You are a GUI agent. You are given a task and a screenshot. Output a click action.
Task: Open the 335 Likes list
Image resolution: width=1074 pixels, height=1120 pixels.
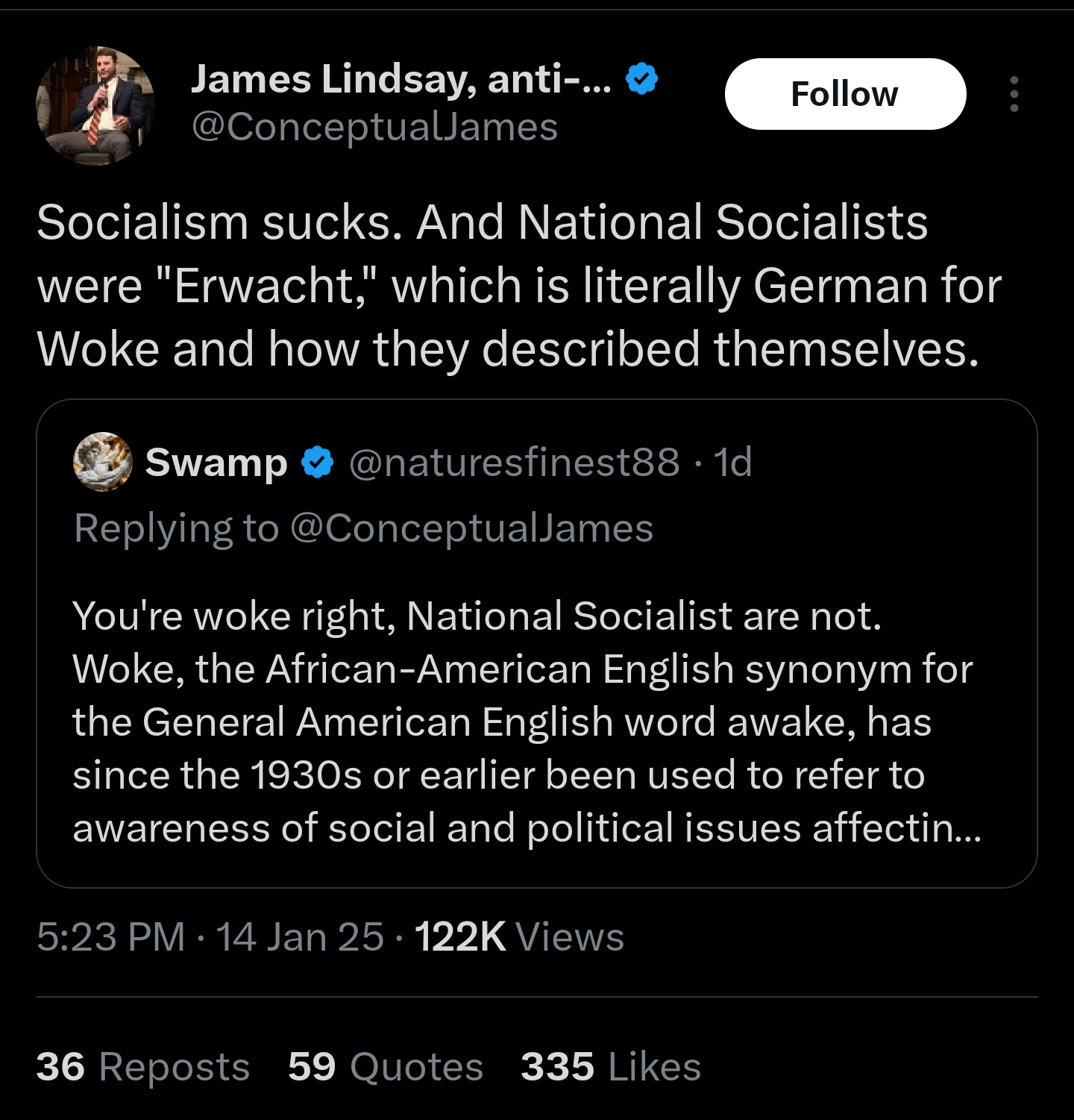pyautogui.click(x=610, y=1066)
